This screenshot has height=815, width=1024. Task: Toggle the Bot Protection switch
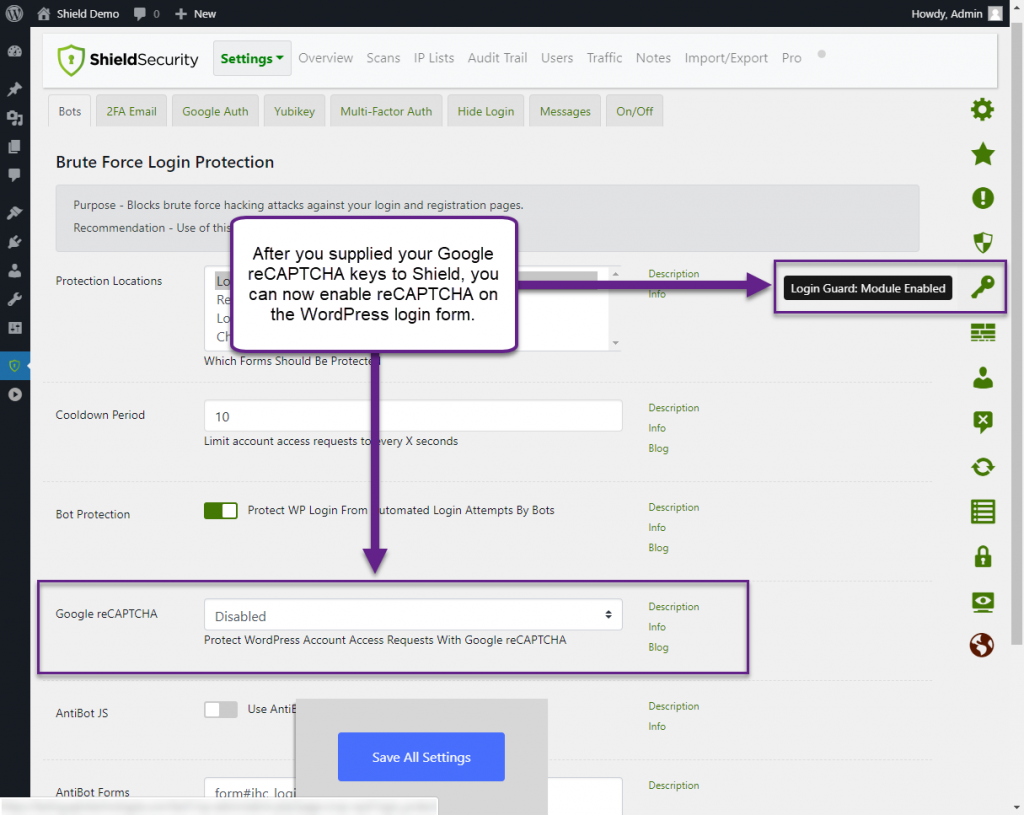(x=221, y=511)
